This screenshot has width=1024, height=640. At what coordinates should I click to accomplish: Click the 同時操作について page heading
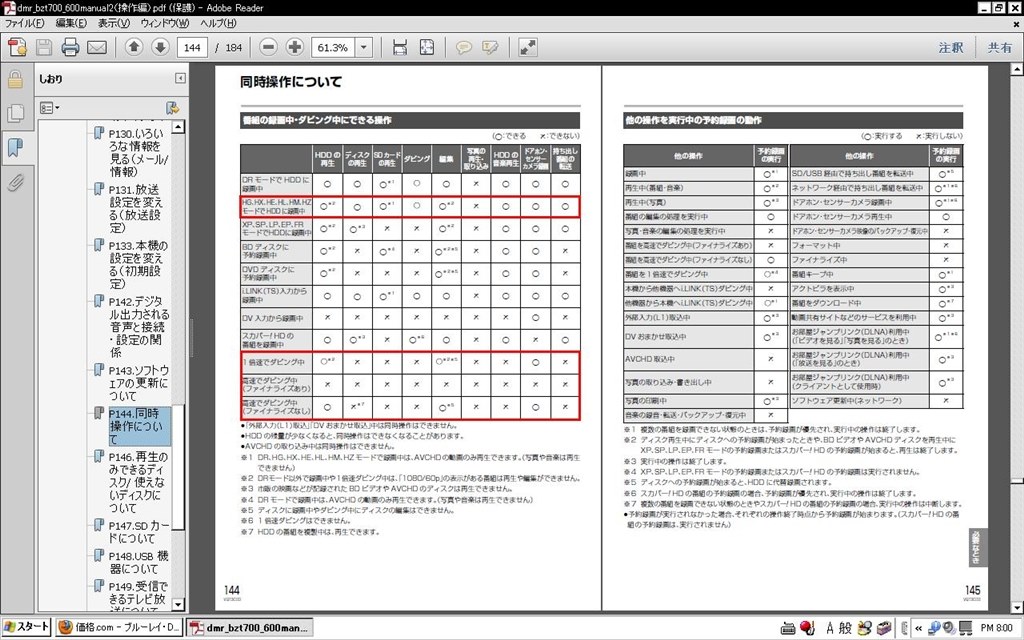click(x=291, y=82)
